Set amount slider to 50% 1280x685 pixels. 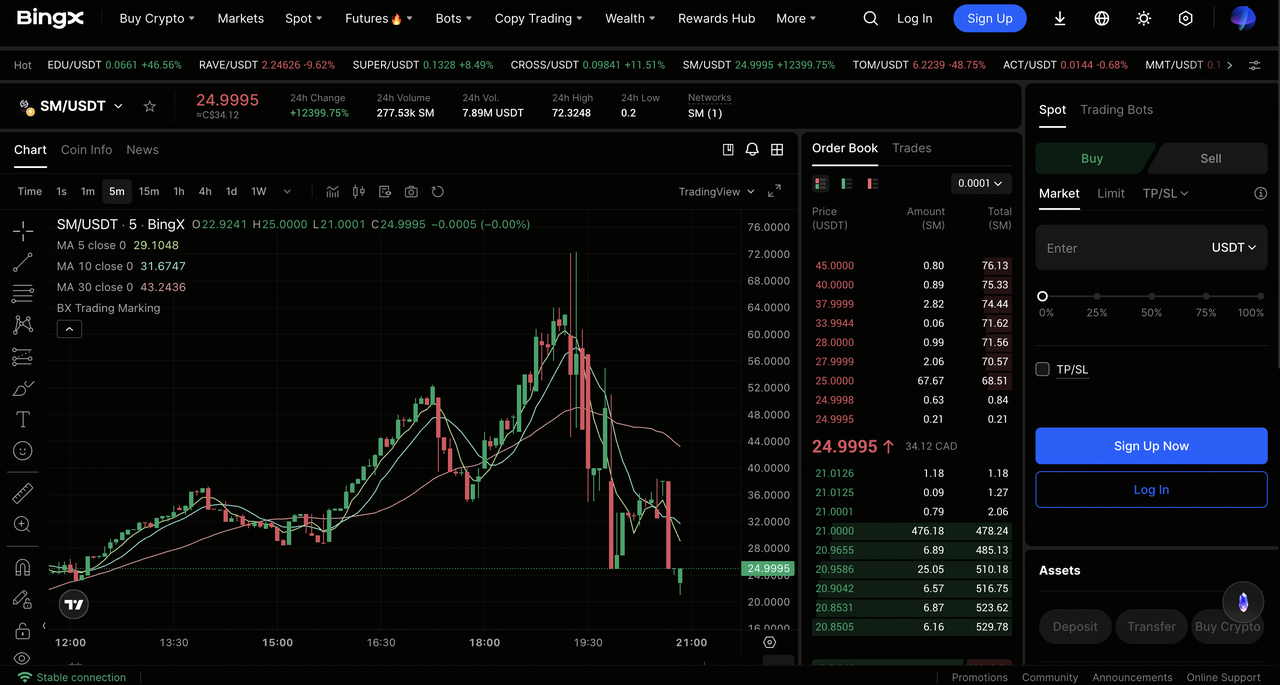click(1151, 297)
